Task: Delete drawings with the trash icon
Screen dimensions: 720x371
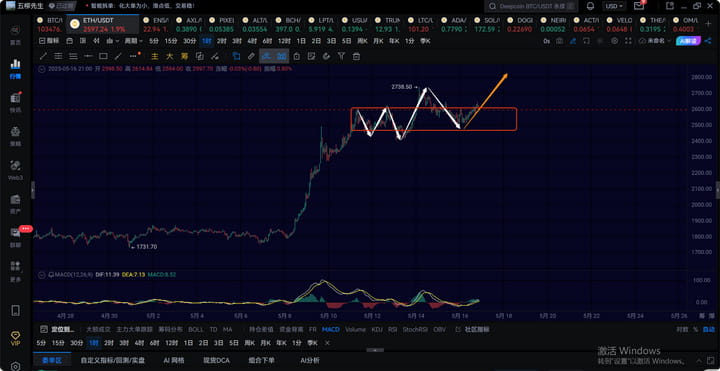Action: [x=356, y=56]
